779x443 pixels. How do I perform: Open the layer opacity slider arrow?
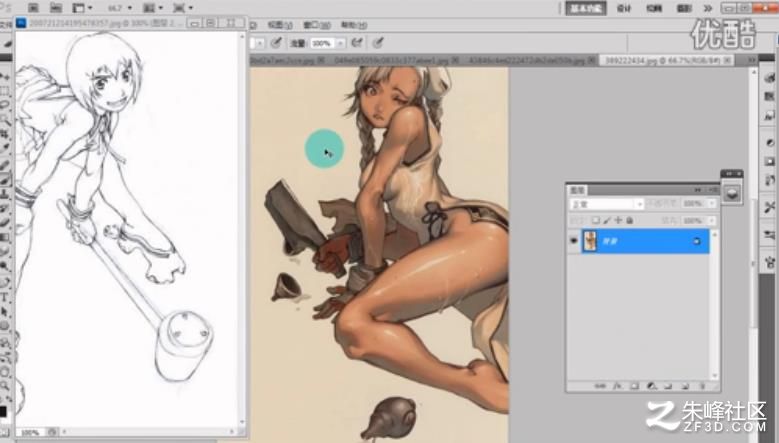[x=712, y=204]
